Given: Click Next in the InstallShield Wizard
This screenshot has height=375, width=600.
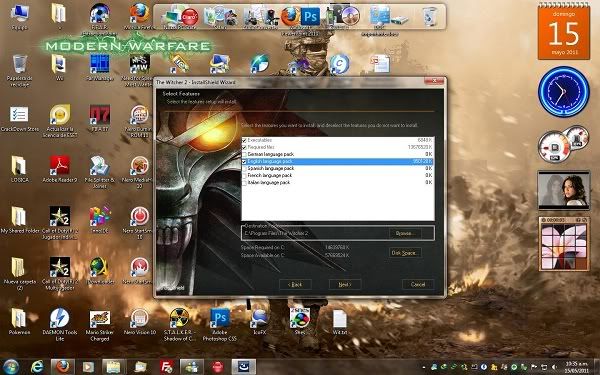Looking at the screenshot, I should (344, 284).
